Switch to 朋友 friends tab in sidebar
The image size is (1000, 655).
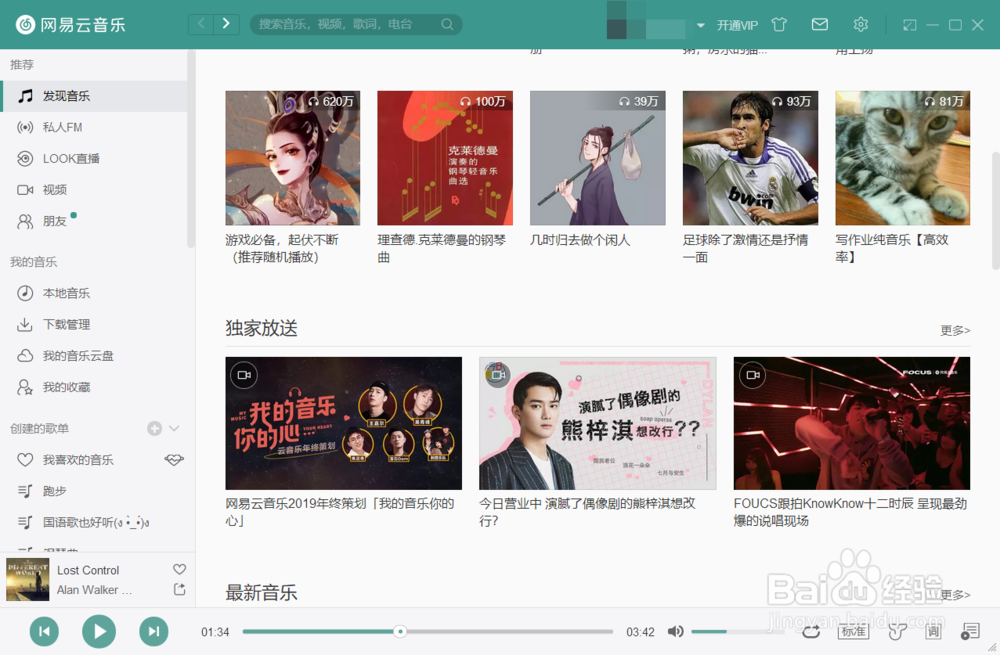click(x=65, y=221)
